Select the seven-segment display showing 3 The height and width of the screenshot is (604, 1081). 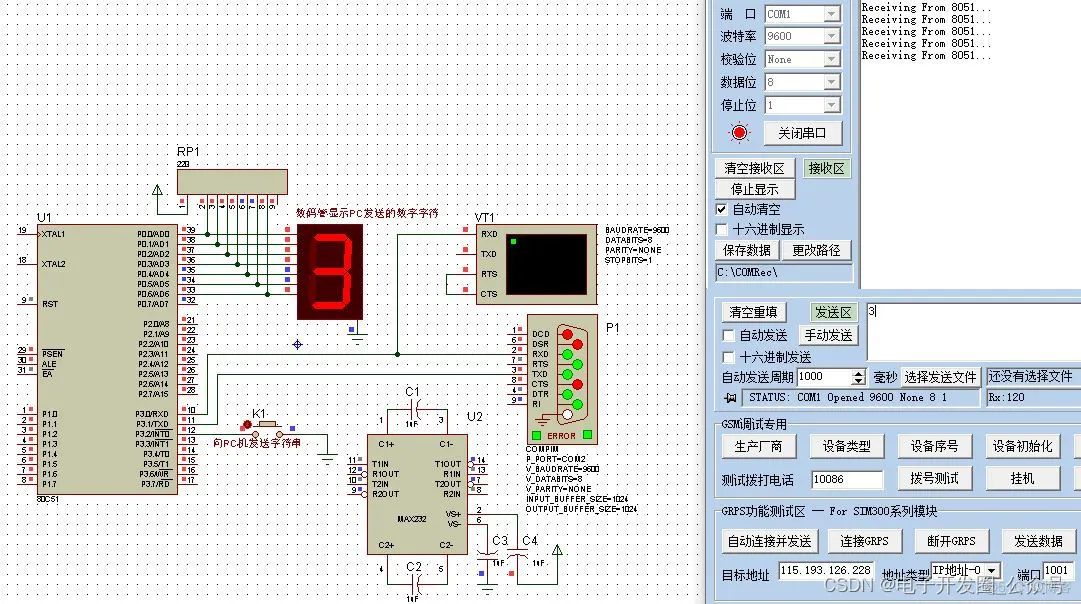pos(330,272)
